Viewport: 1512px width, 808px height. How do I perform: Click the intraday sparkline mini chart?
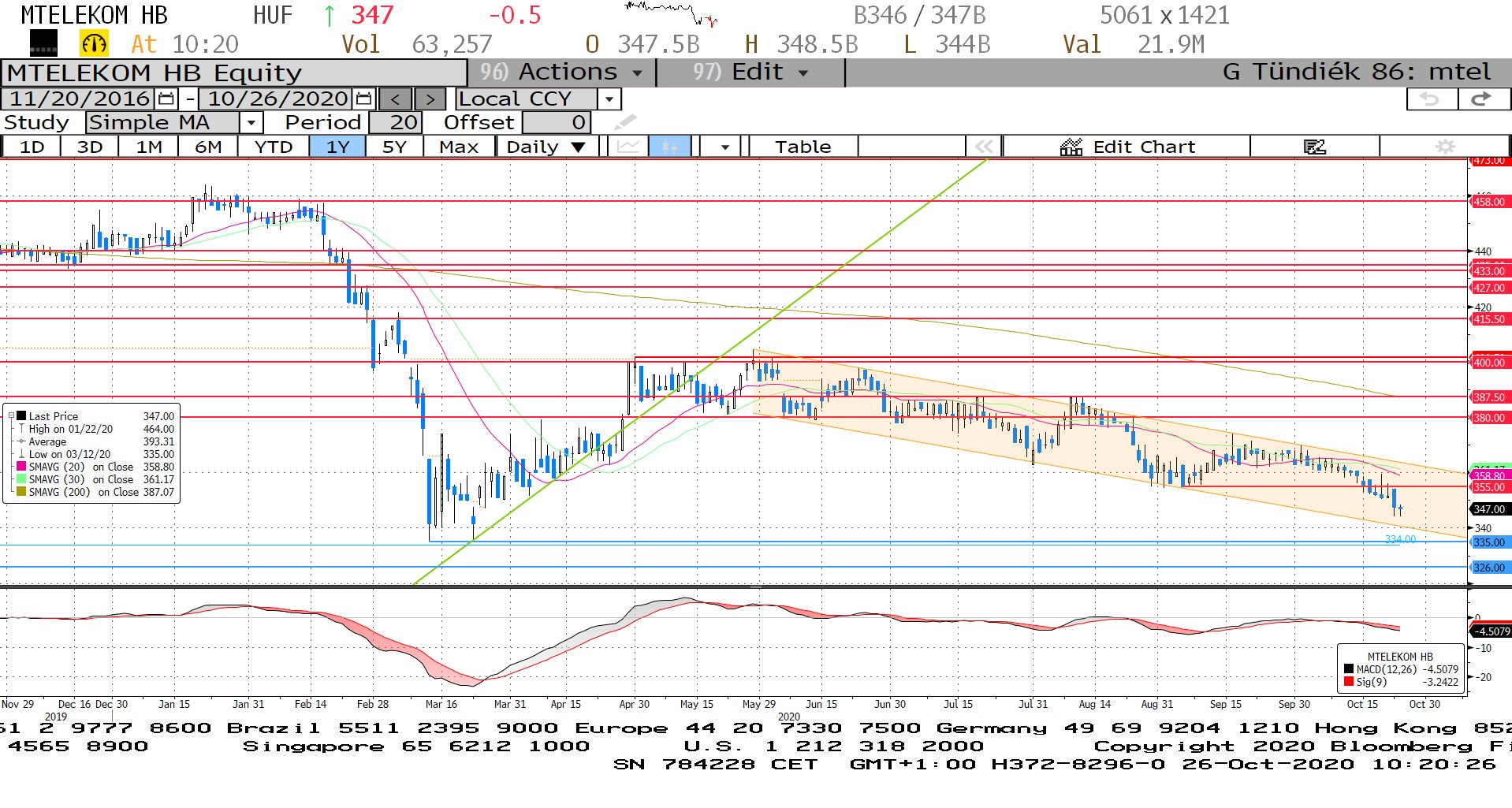(671, 13)
